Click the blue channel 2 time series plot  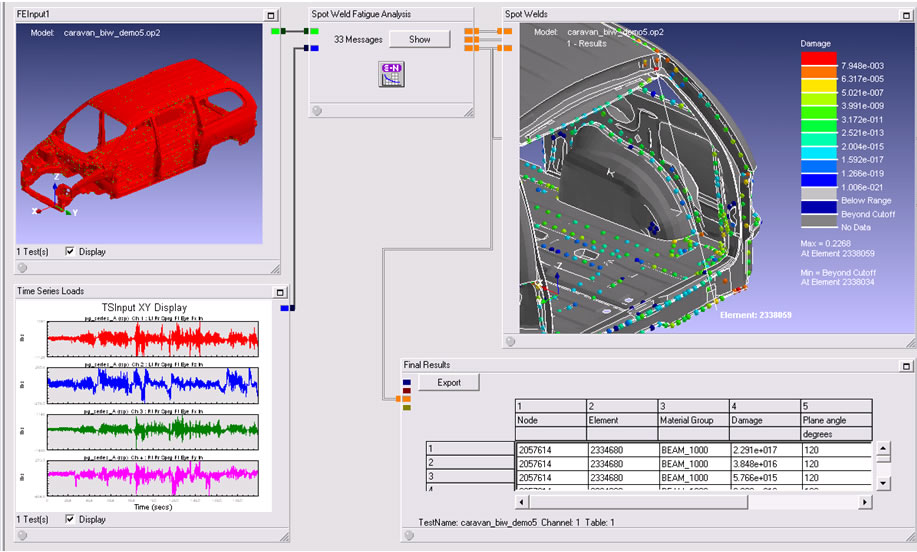(x=153, y=385)
